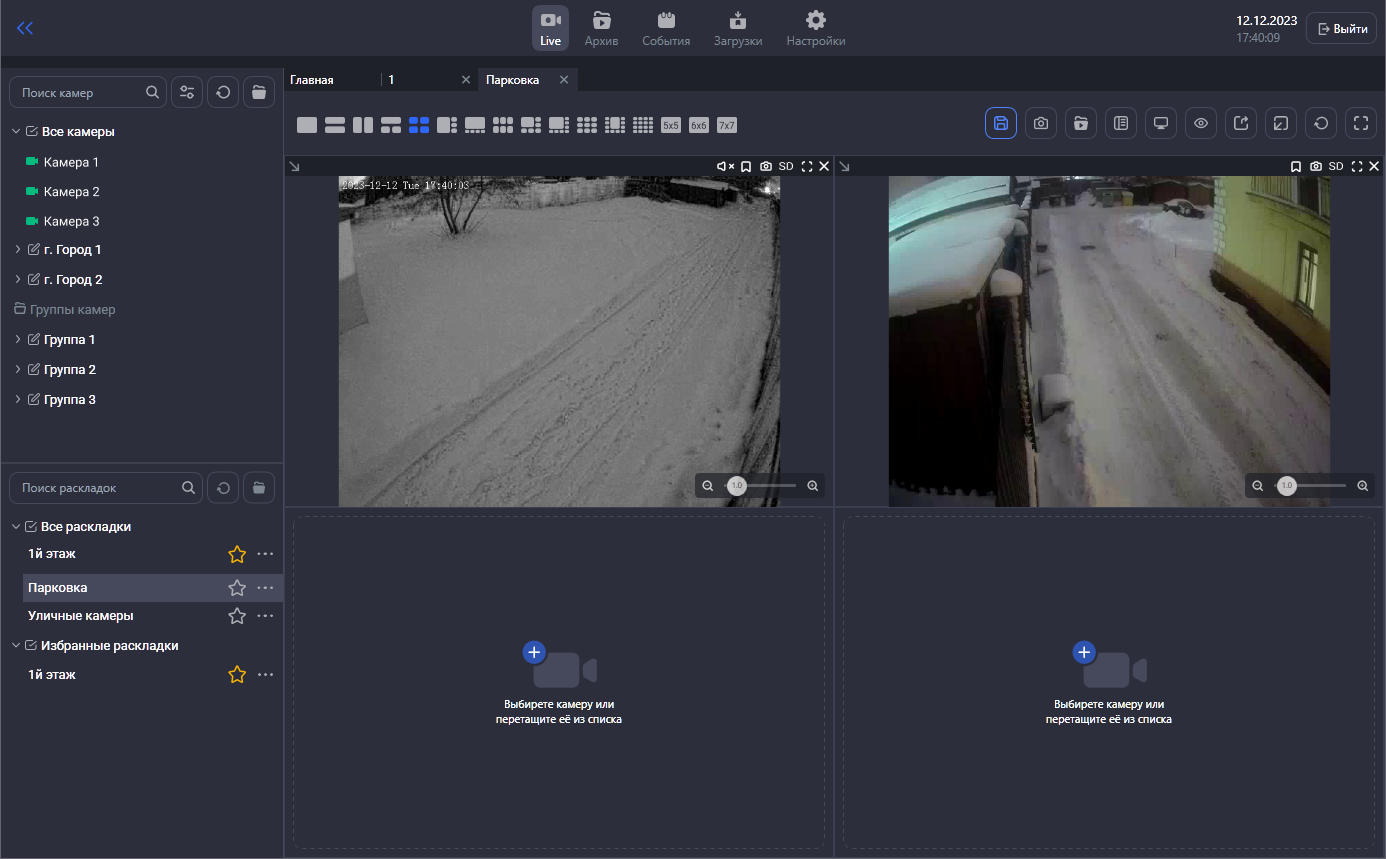Collapse the Все камеры tree
The width and height of the screenshot is (1386, 859).
pos(16,131)
